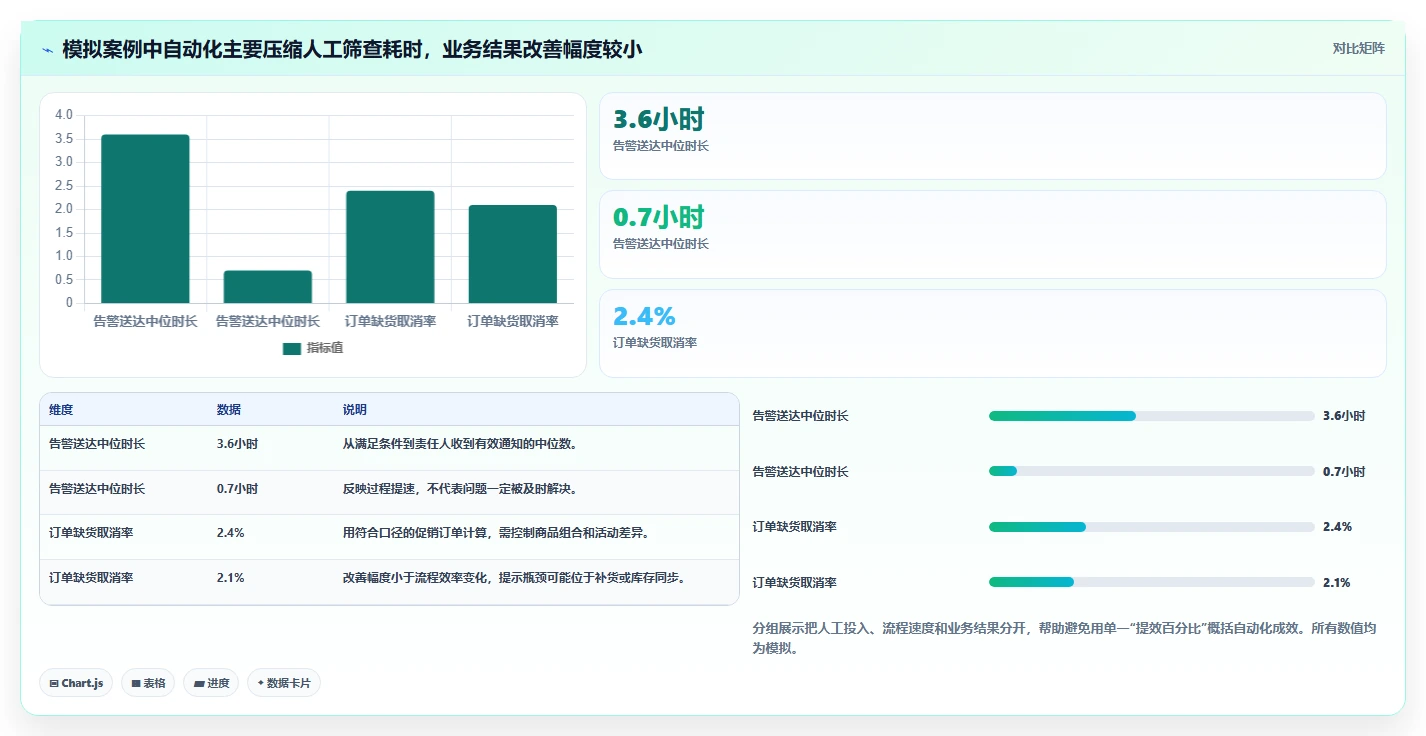Open the 3.6小时 data card
The image size is (1426, 736).
point(992,136)
